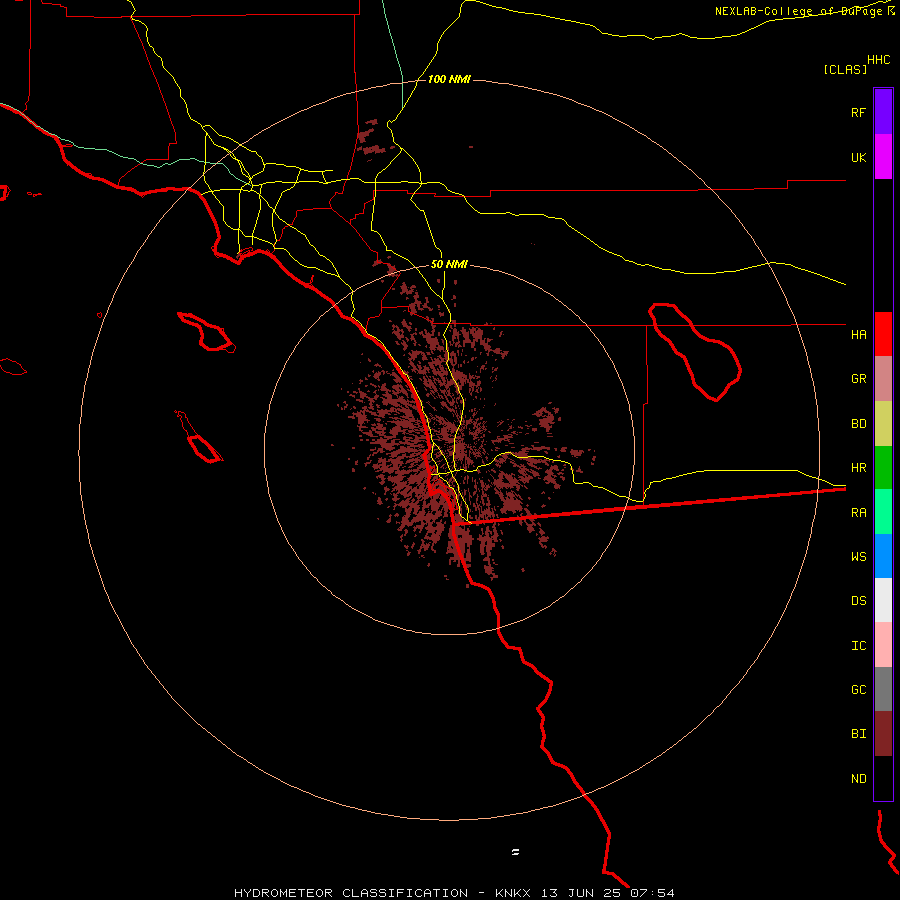Click the HHC product code text
Screen dimensions: 900x900
(878, 60)
